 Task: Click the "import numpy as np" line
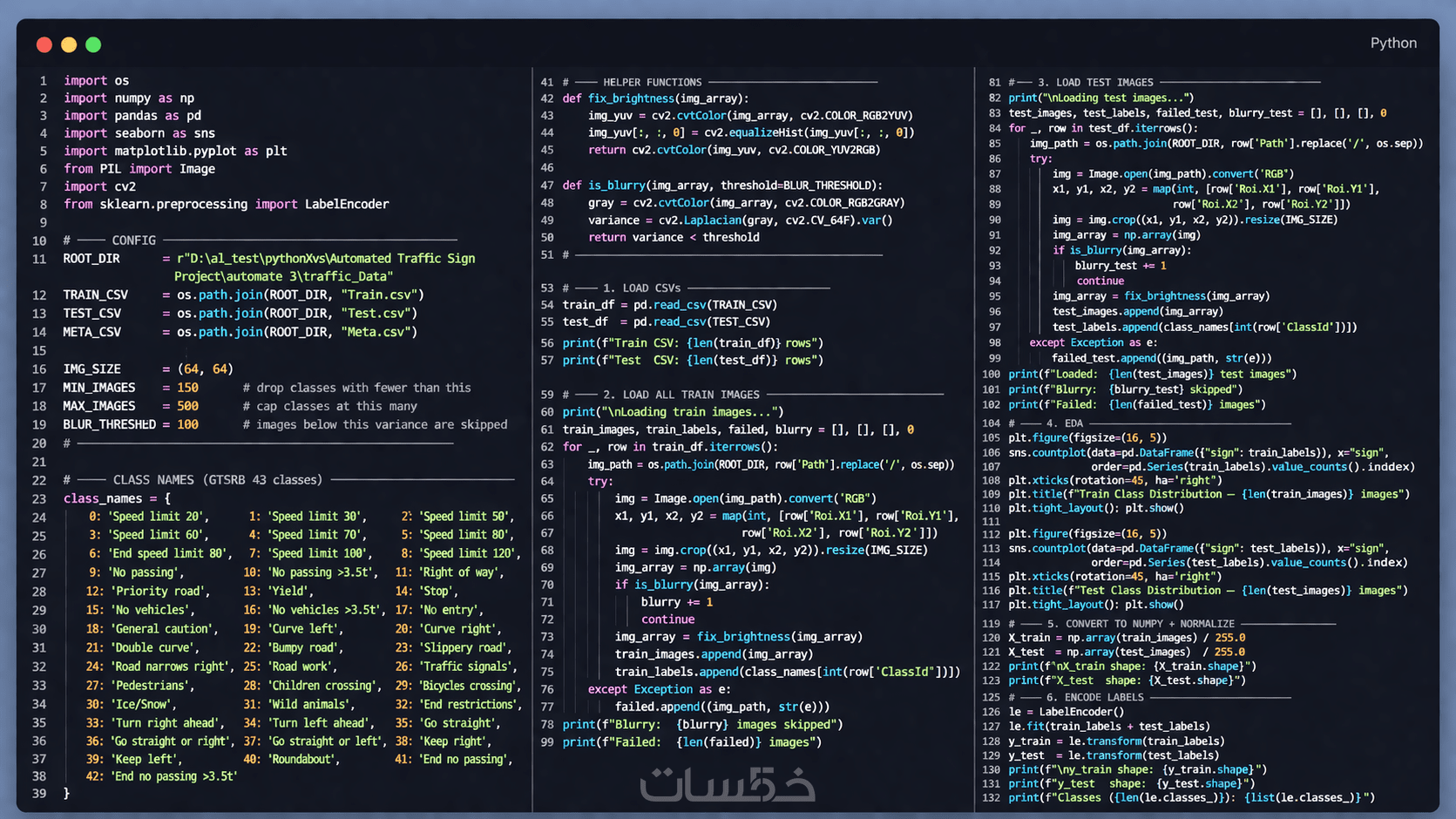pos(129,98)
